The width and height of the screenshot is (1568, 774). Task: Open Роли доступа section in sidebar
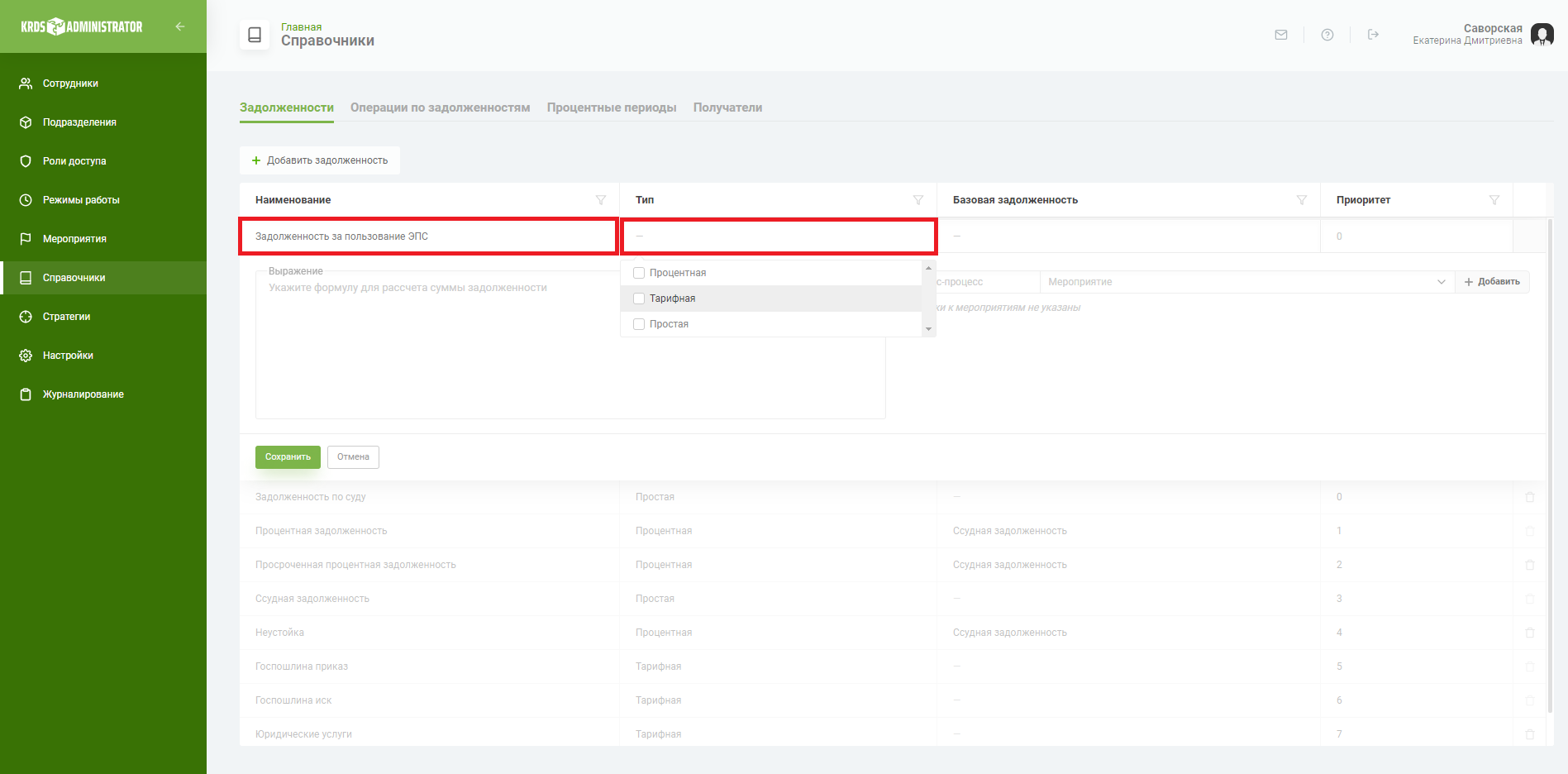[x=74, y=161]
